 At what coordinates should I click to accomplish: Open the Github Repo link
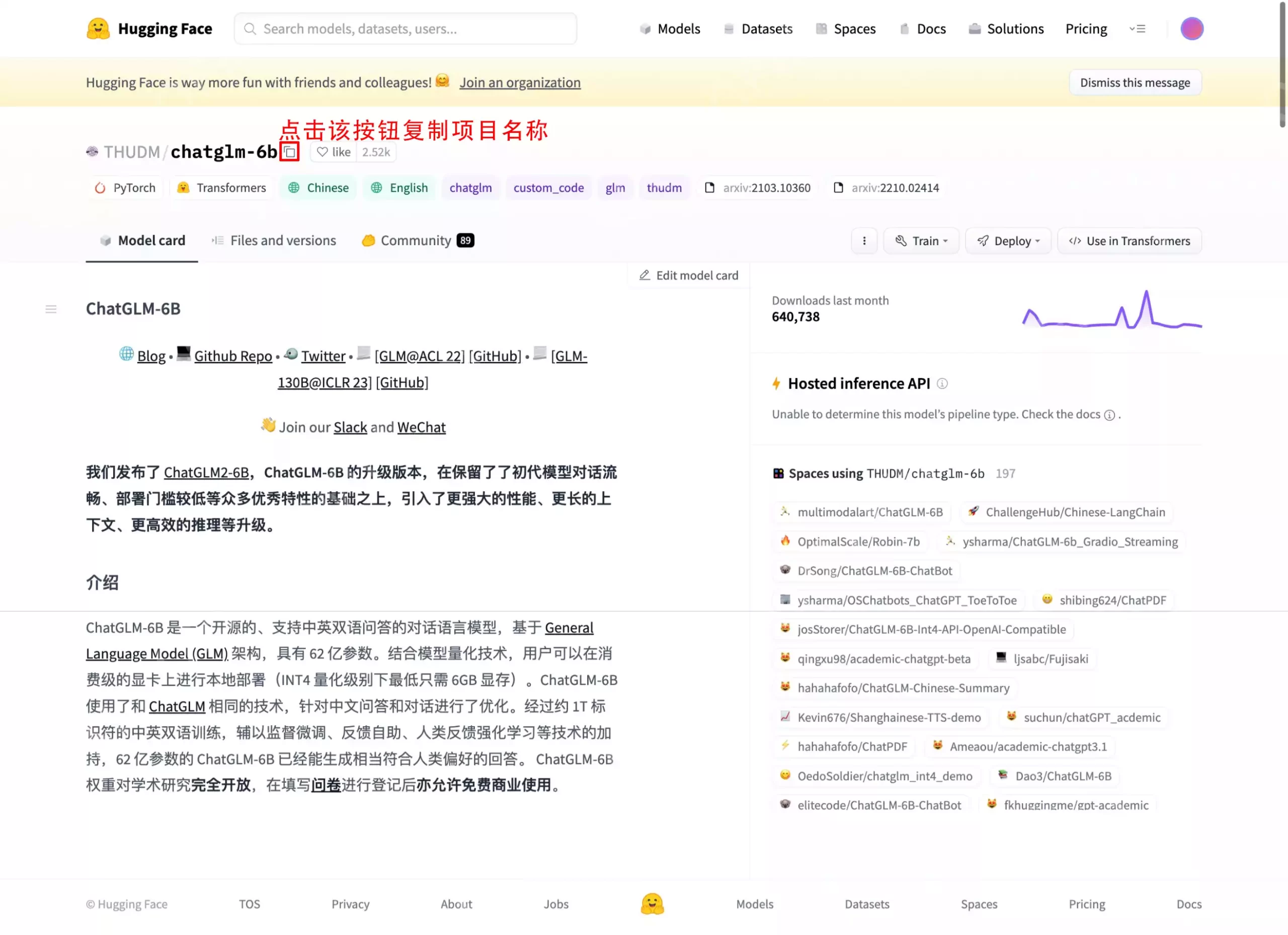232,356
